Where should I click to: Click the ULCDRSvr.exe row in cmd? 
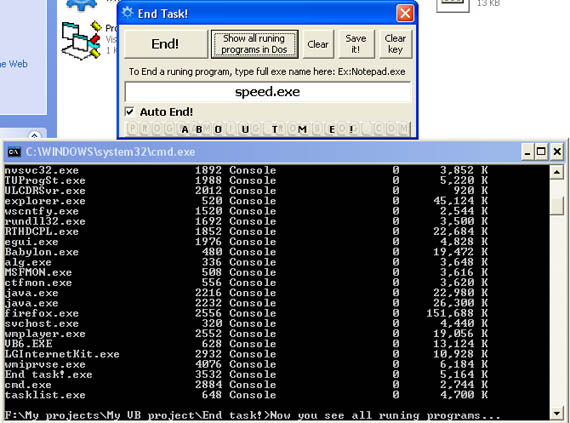[246, 190]
